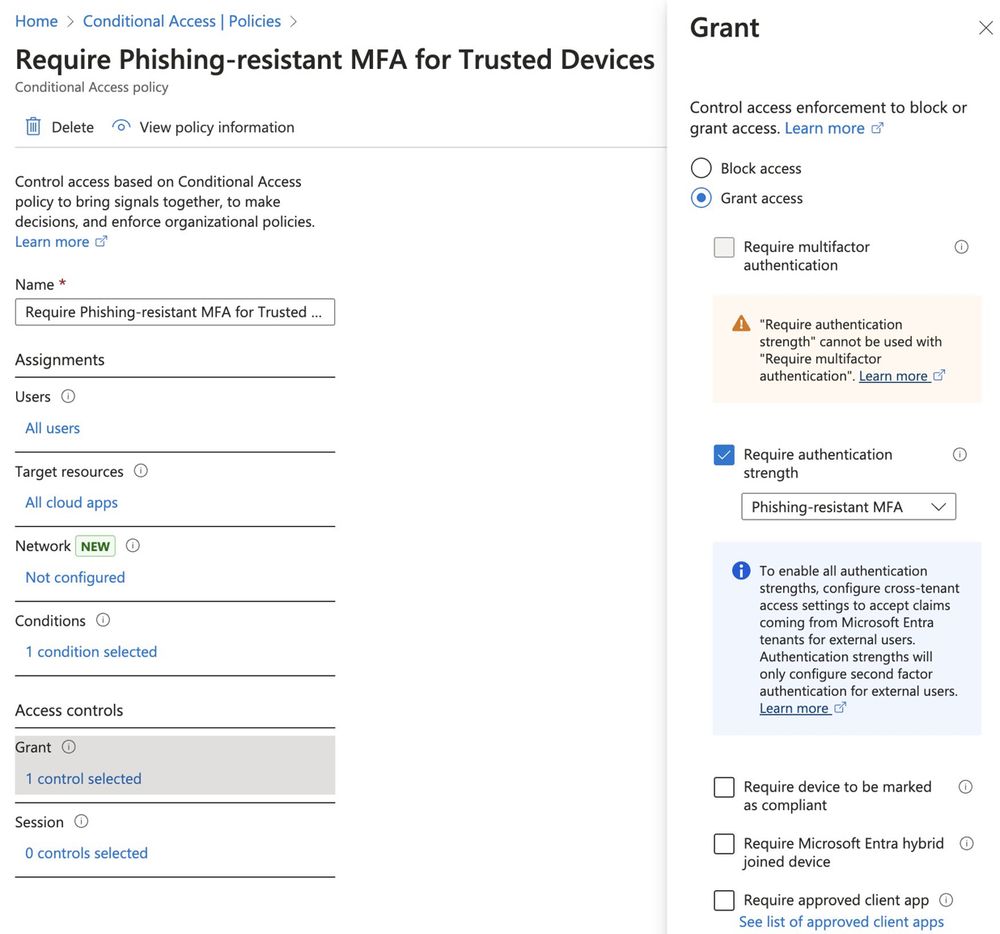Image resolution: width=1000 pixels, height=934 pixels.
Task: Click info icon beside Target resources
Action: [x=141, y=470]
